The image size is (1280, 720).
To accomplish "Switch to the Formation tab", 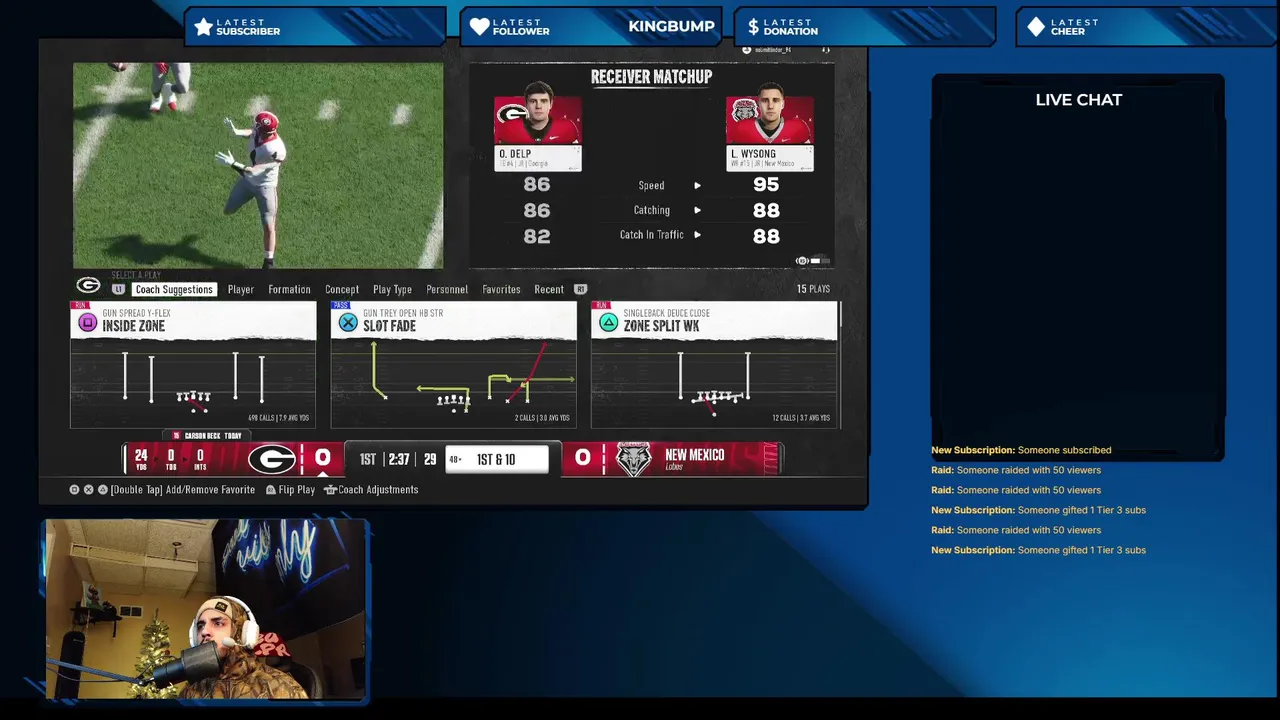I will click(x=289, y=289).
